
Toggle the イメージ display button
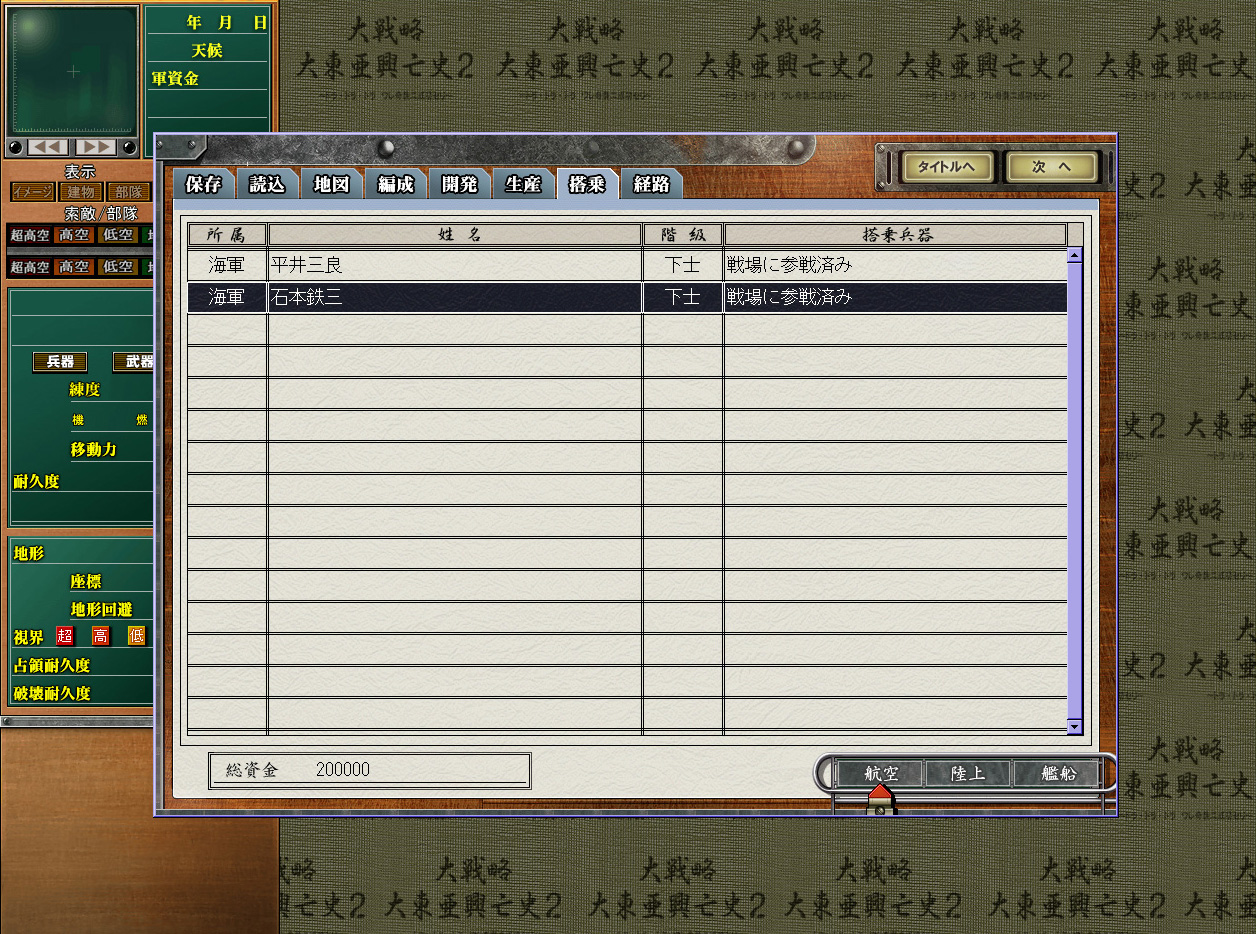[33, 192]
